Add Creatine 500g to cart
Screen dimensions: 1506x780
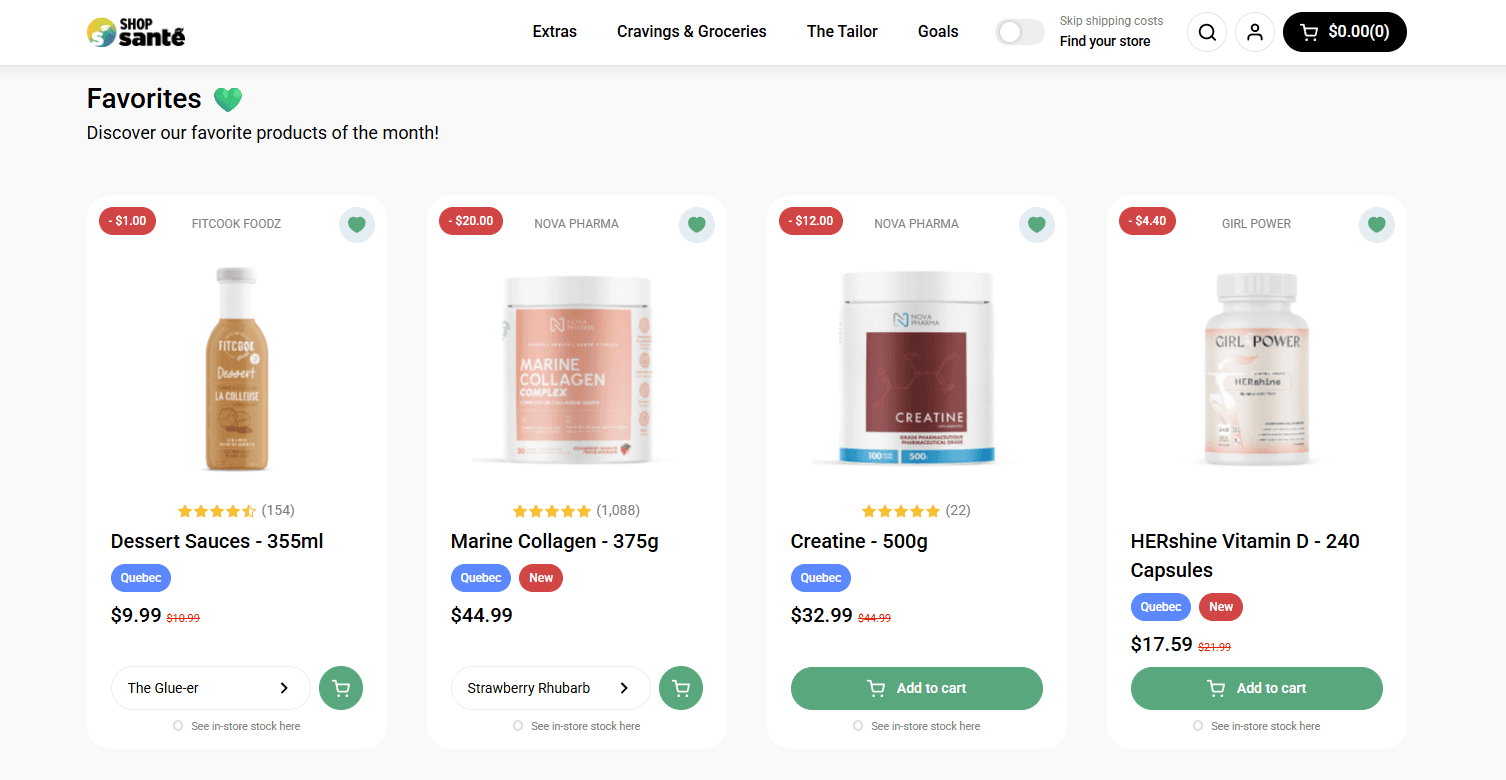[916, 688]
